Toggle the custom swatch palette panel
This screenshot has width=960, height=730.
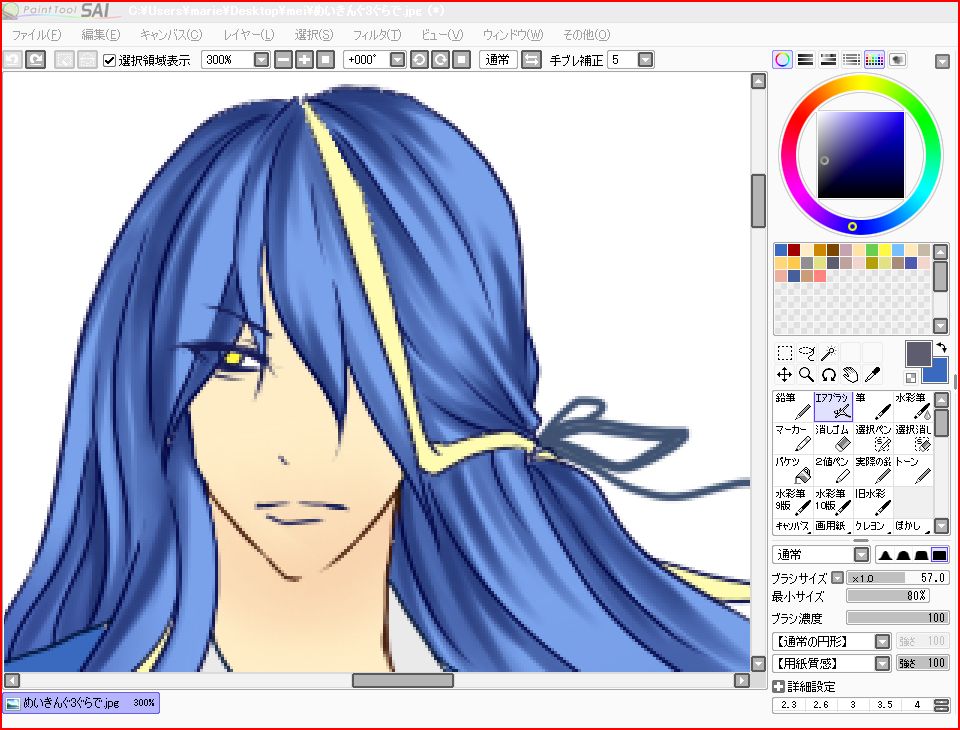tap(874, 59)
